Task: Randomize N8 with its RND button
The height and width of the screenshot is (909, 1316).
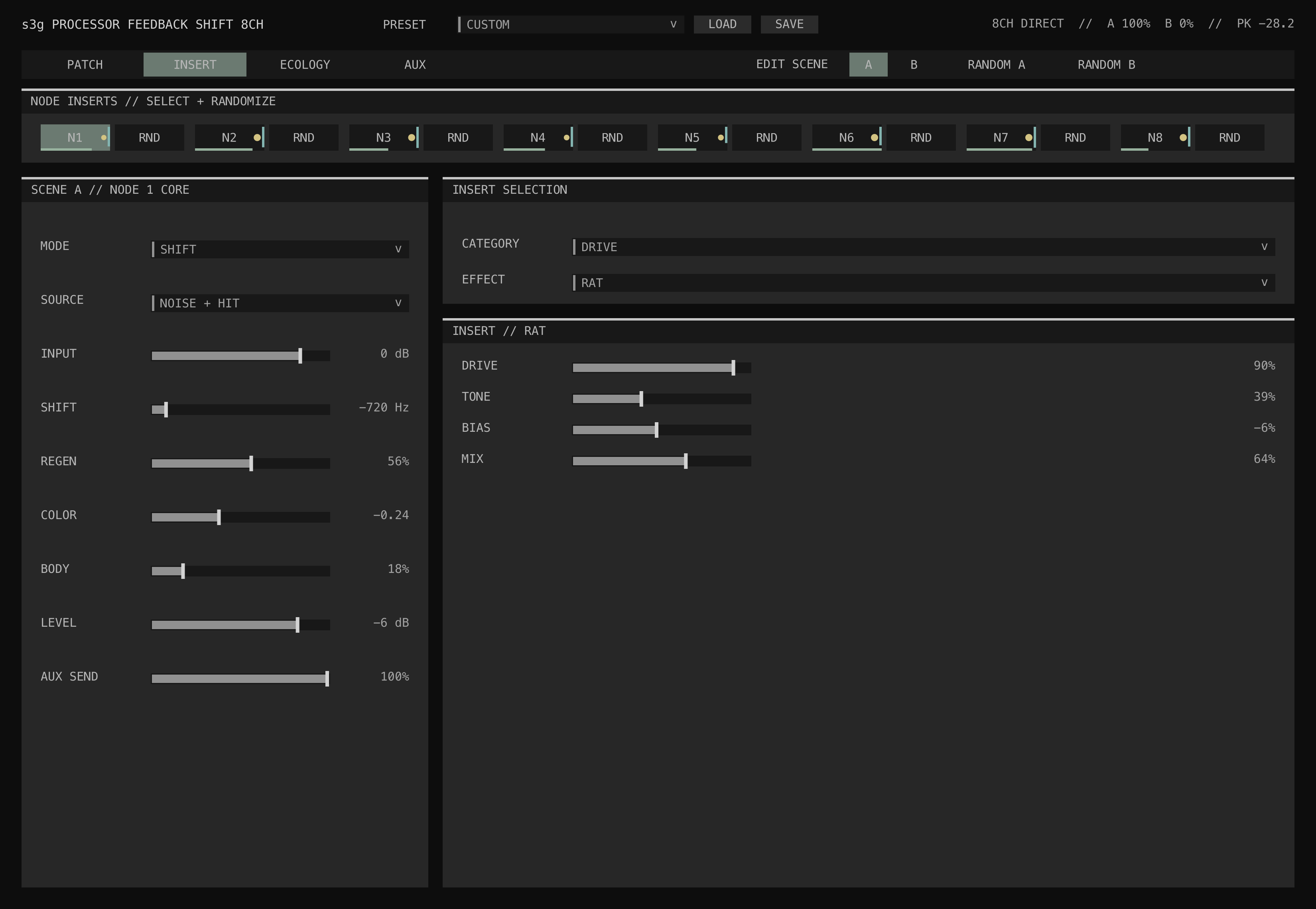Action: [1230, 137]
